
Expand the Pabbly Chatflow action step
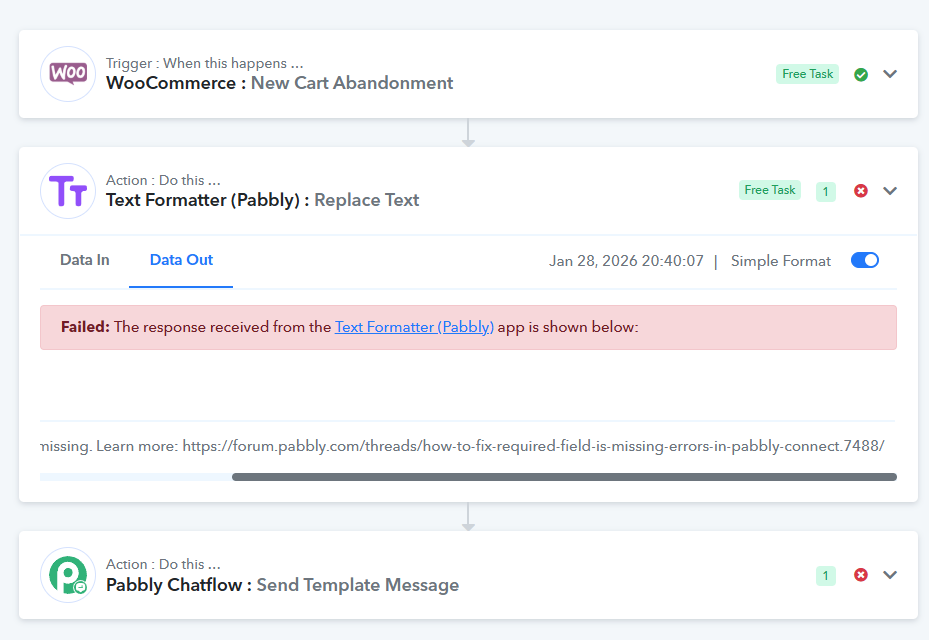coord(891,575)
